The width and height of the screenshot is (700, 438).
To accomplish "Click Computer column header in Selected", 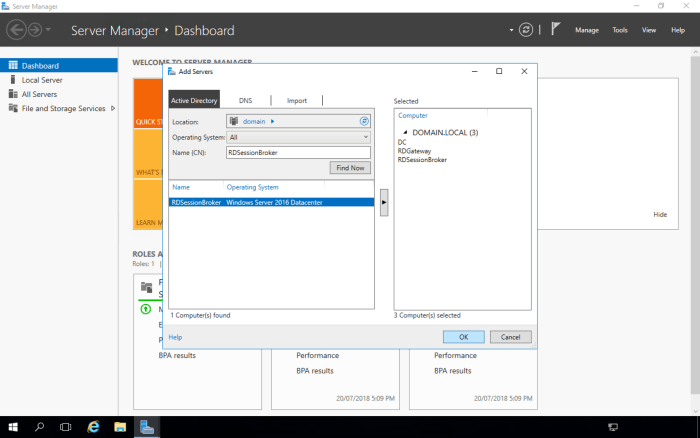I will click(413, 115).
